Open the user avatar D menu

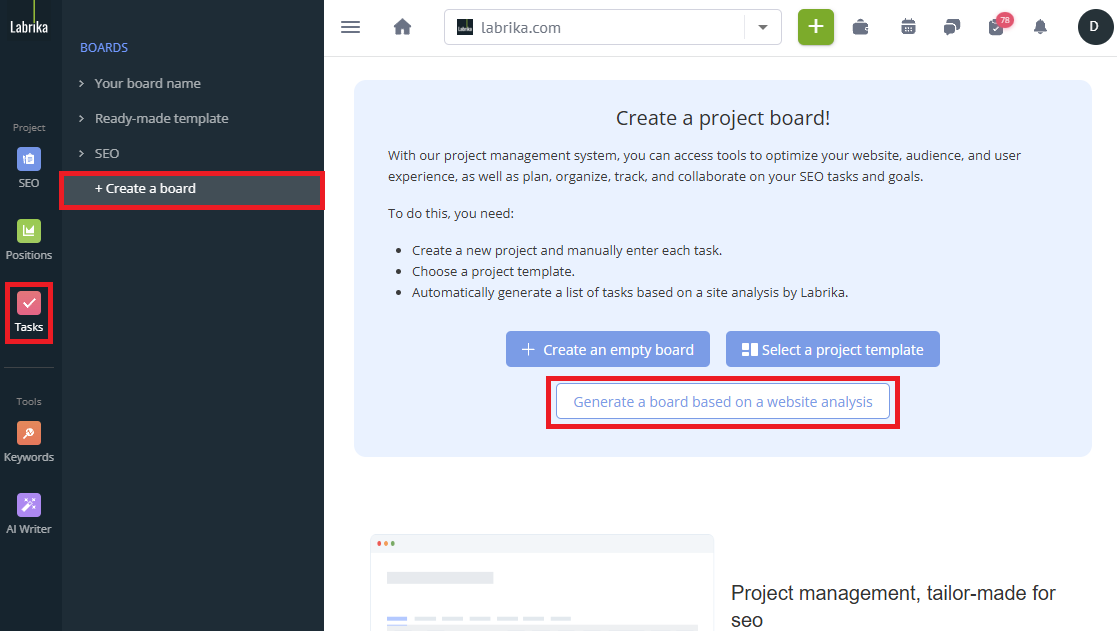(x=1094, y=27)
